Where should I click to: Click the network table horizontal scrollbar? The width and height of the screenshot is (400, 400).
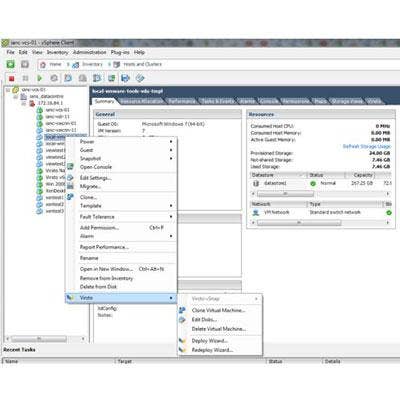tap(320, 222)
